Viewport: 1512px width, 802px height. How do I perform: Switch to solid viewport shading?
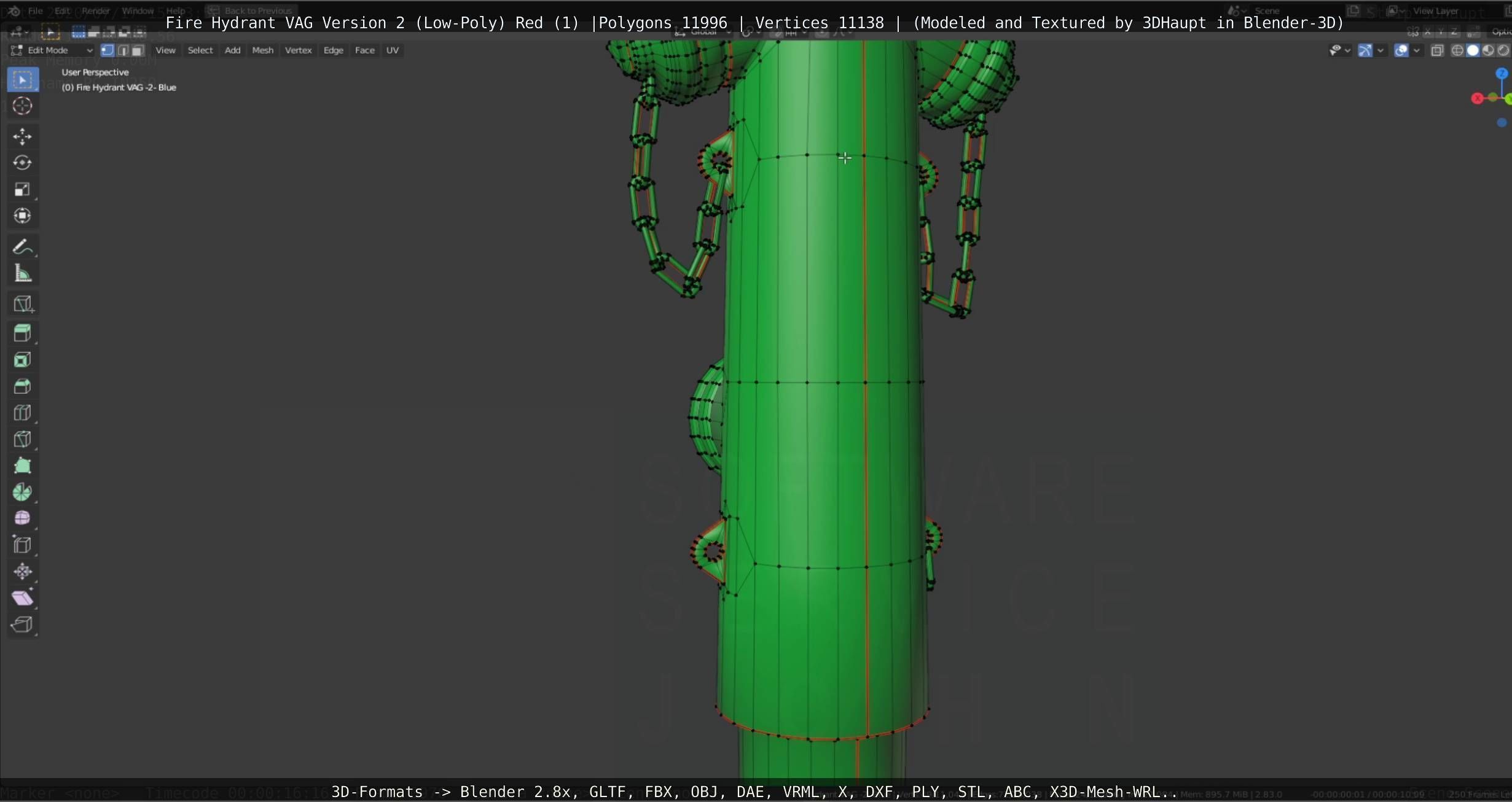click(x=1473, y=50)
